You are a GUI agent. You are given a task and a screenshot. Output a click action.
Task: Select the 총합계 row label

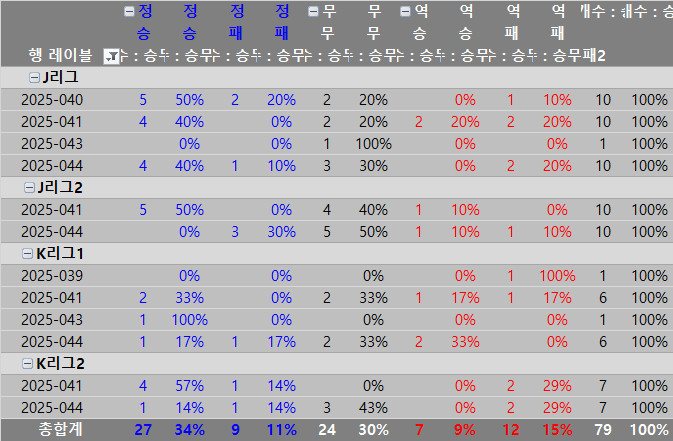(61, 429)
